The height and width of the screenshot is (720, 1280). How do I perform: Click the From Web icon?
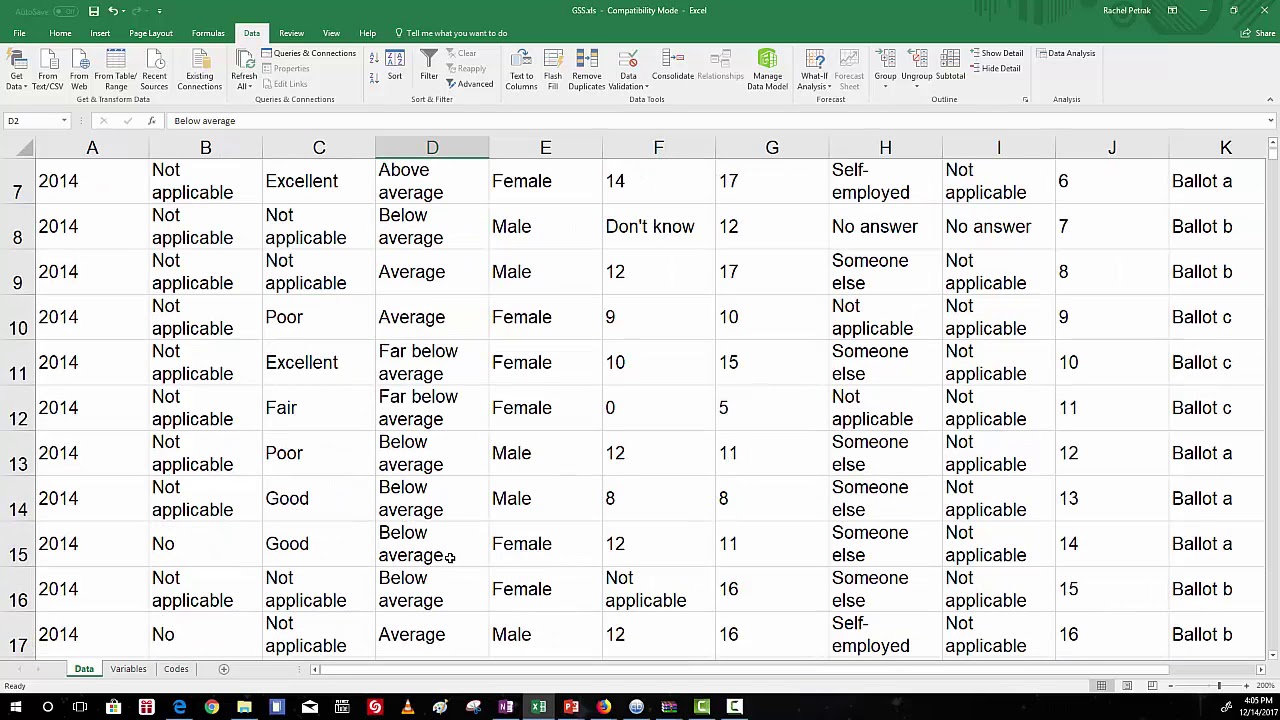click(x=79, y=70)
